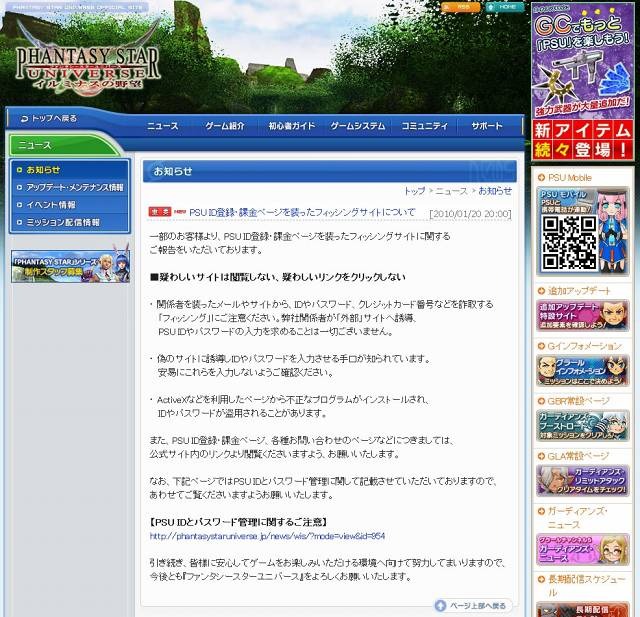The width and height of the screenshot is (640, 617).
Task: Select アップデート・メンテナンス情報 in sidebar
Action: tap(70, 187)
